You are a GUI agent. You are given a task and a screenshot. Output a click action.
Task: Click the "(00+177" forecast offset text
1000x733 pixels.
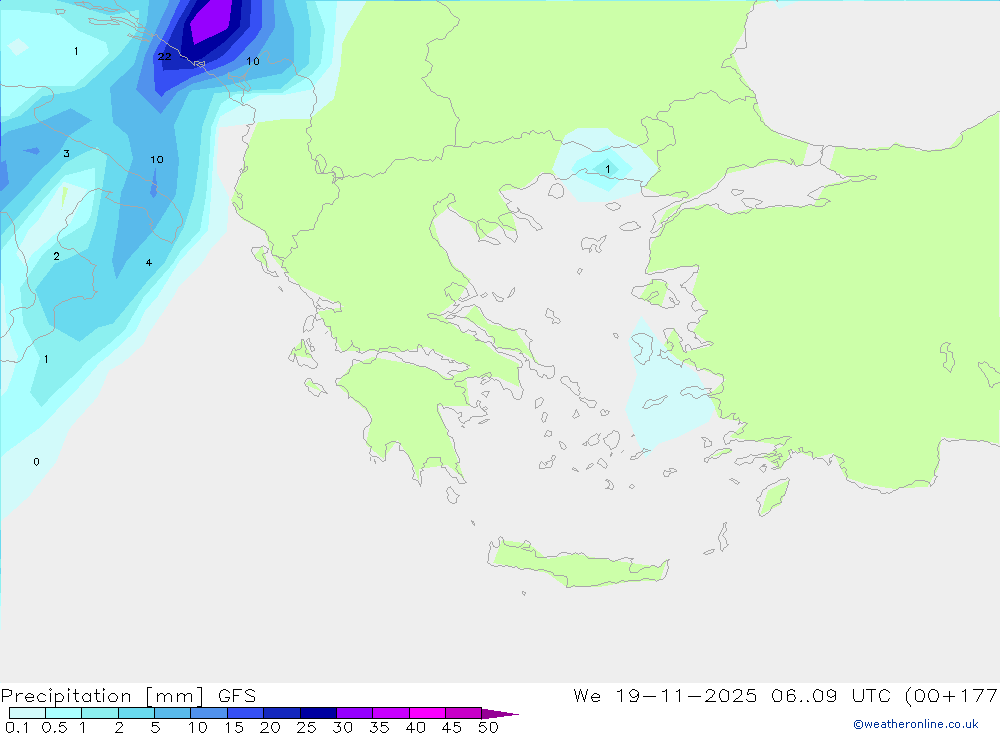click(x=952, y=695)
